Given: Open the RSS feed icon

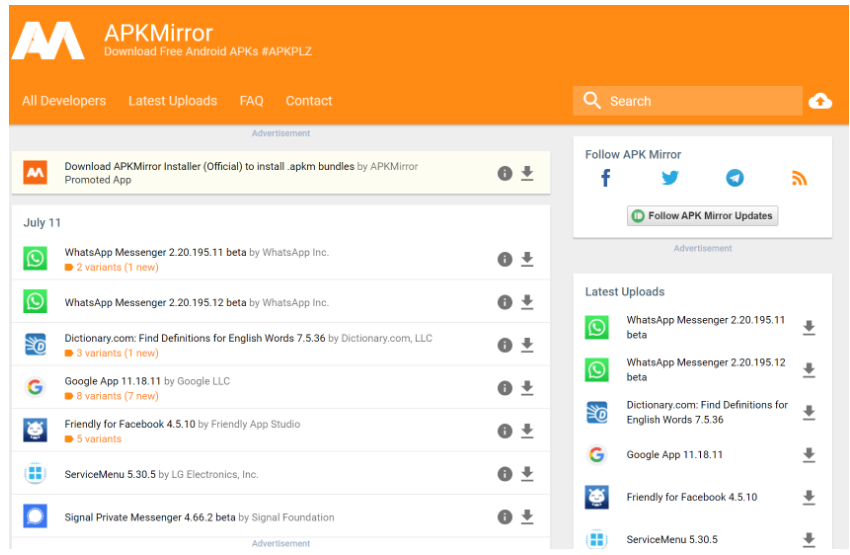Looking at the screenshot, I should point(799,178).
